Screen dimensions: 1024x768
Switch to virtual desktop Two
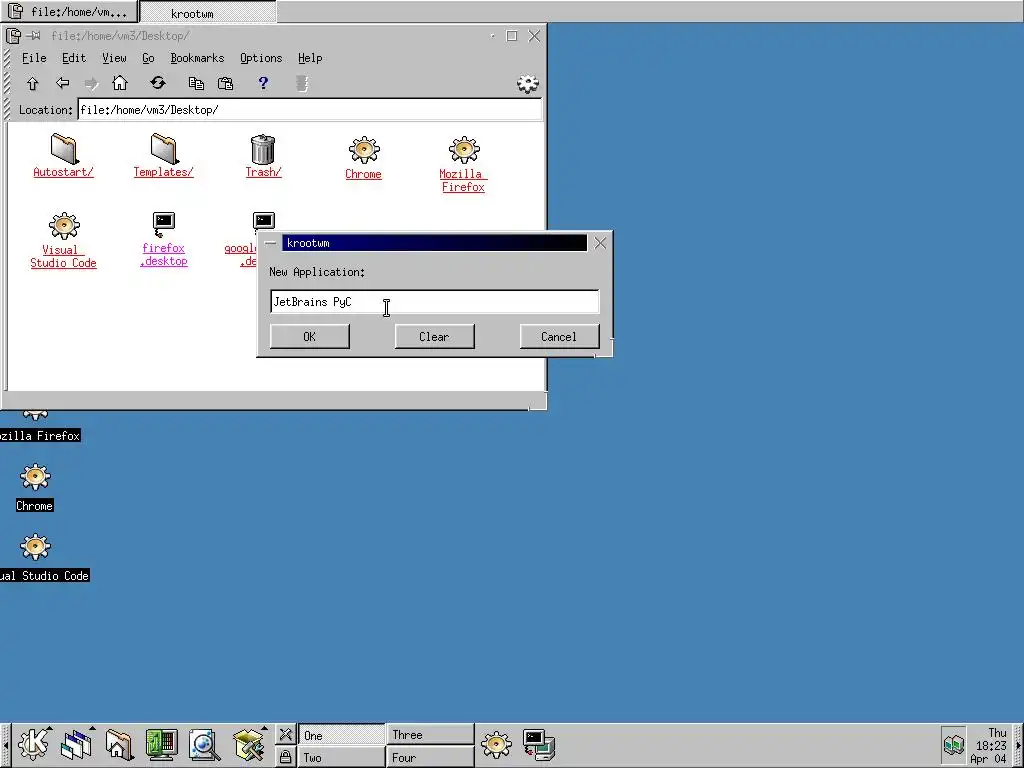[342, 758]
